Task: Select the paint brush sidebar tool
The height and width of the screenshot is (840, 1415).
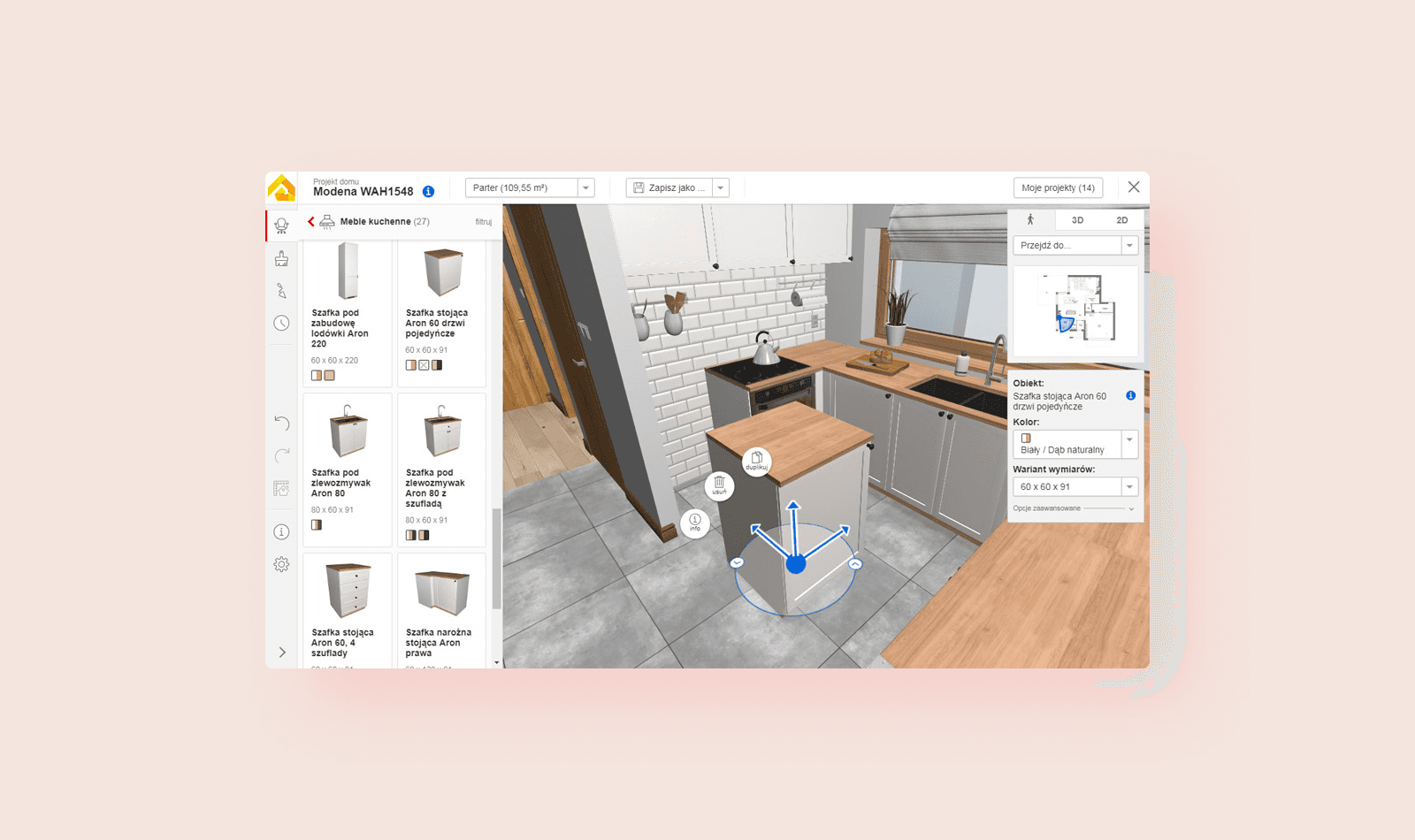Action: (281, 258)
